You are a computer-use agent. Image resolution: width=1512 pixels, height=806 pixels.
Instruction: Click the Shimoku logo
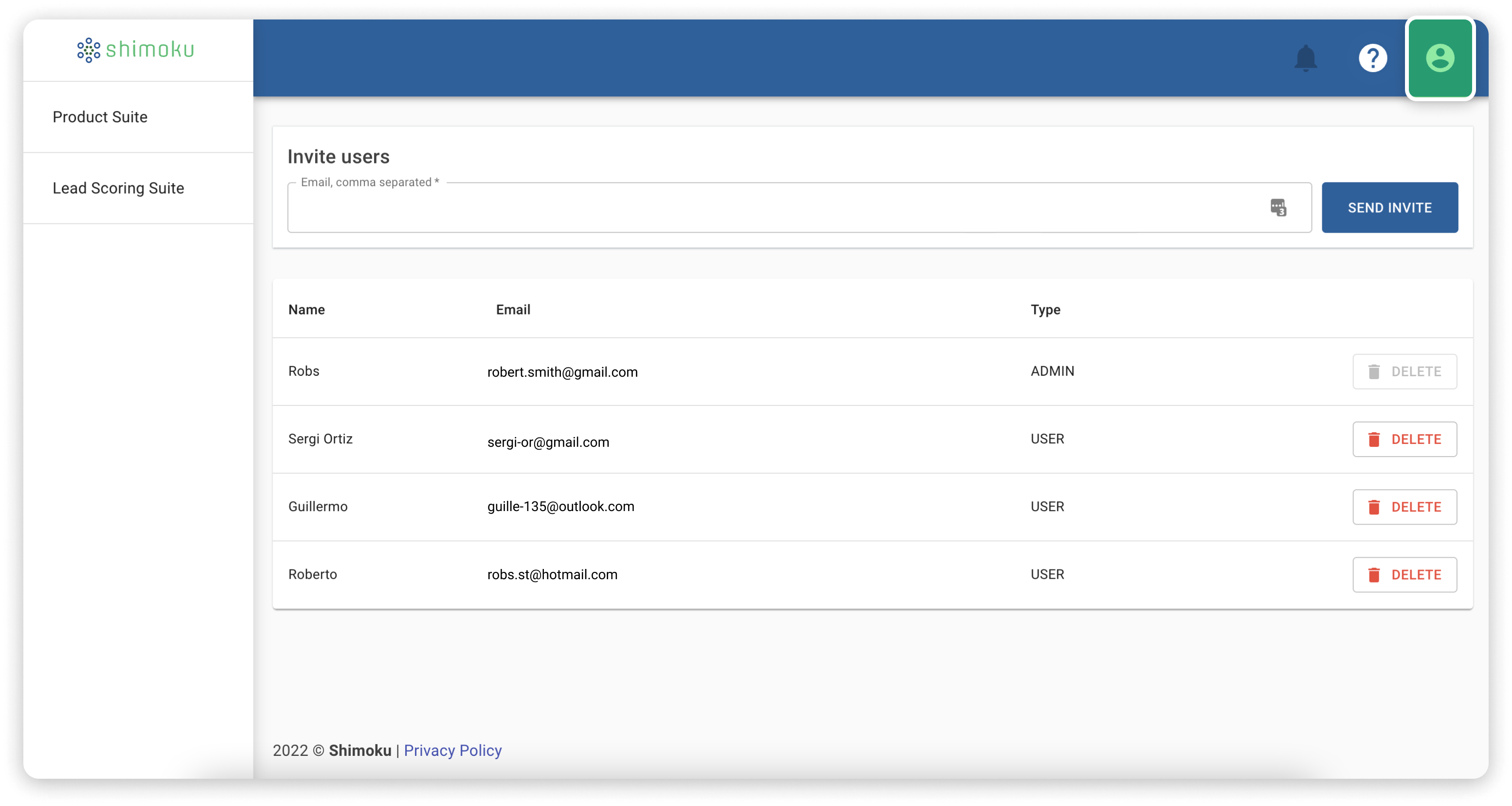click(x=136, y=49)
